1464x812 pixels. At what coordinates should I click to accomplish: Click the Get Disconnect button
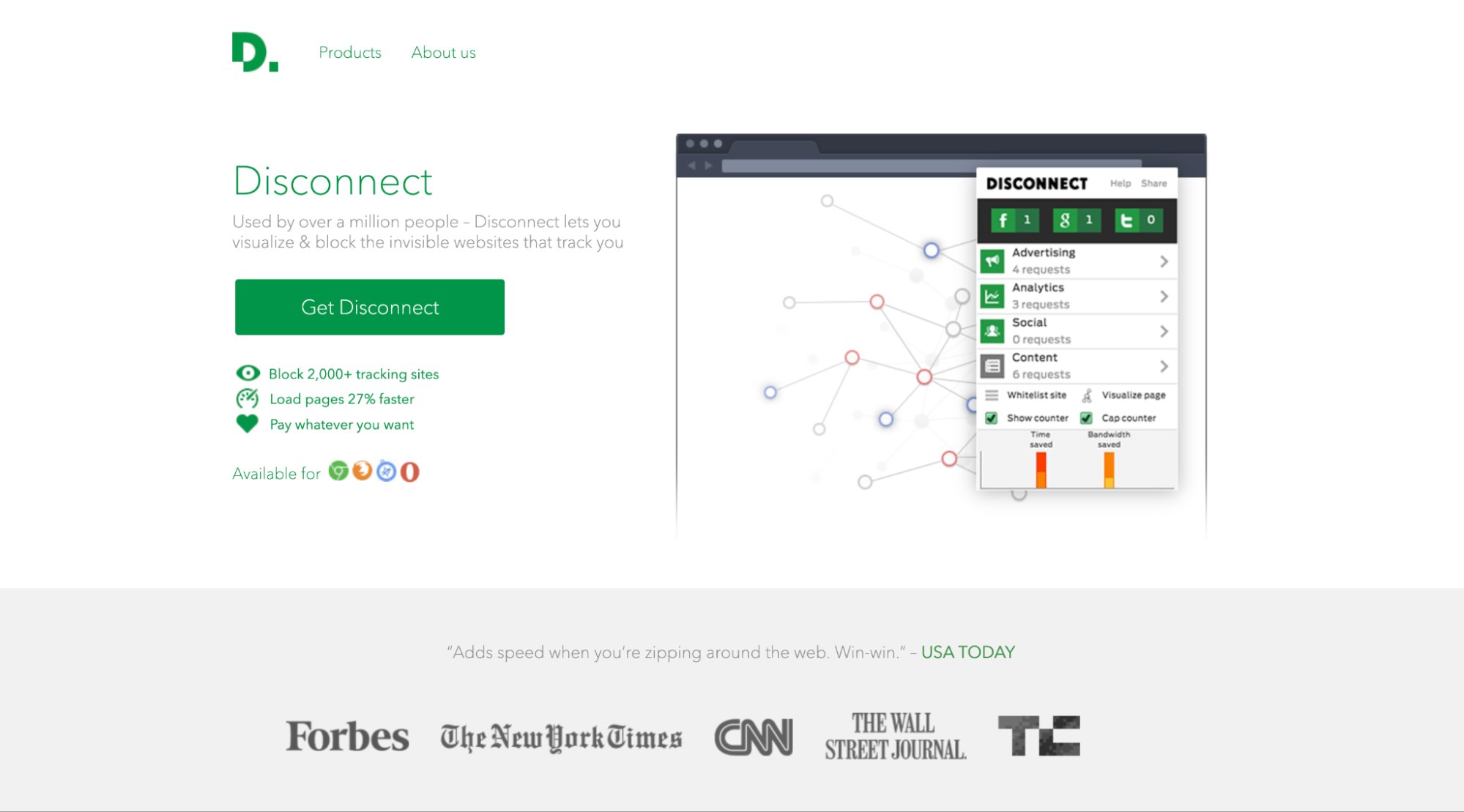click(x=370, y=307)
